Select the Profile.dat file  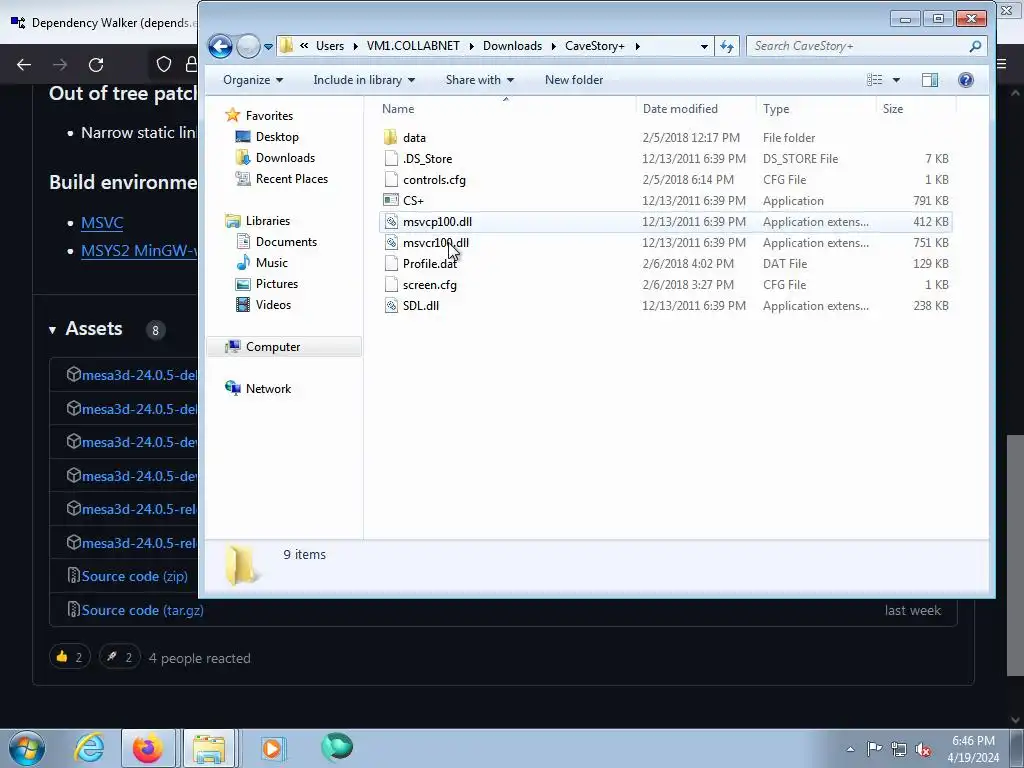point(430,264)
